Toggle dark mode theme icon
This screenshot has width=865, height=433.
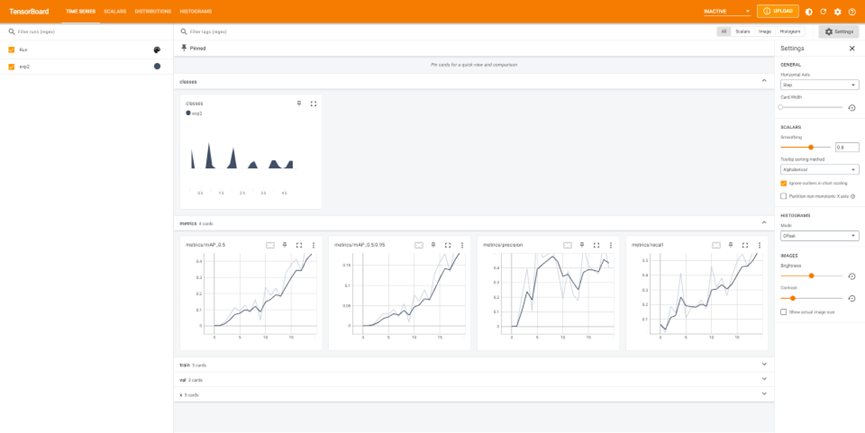coord(809,12)
